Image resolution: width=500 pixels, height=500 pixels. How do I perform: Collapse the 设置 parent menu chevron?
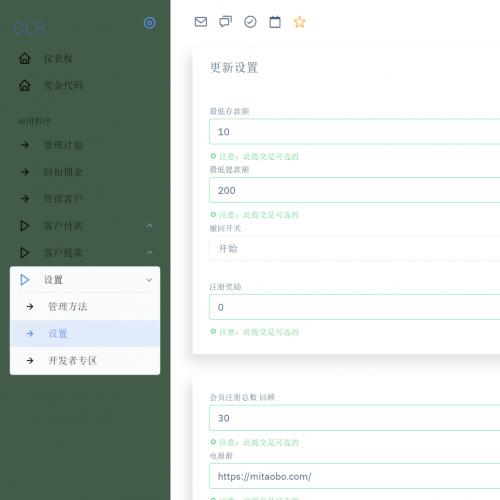(149, 280)
